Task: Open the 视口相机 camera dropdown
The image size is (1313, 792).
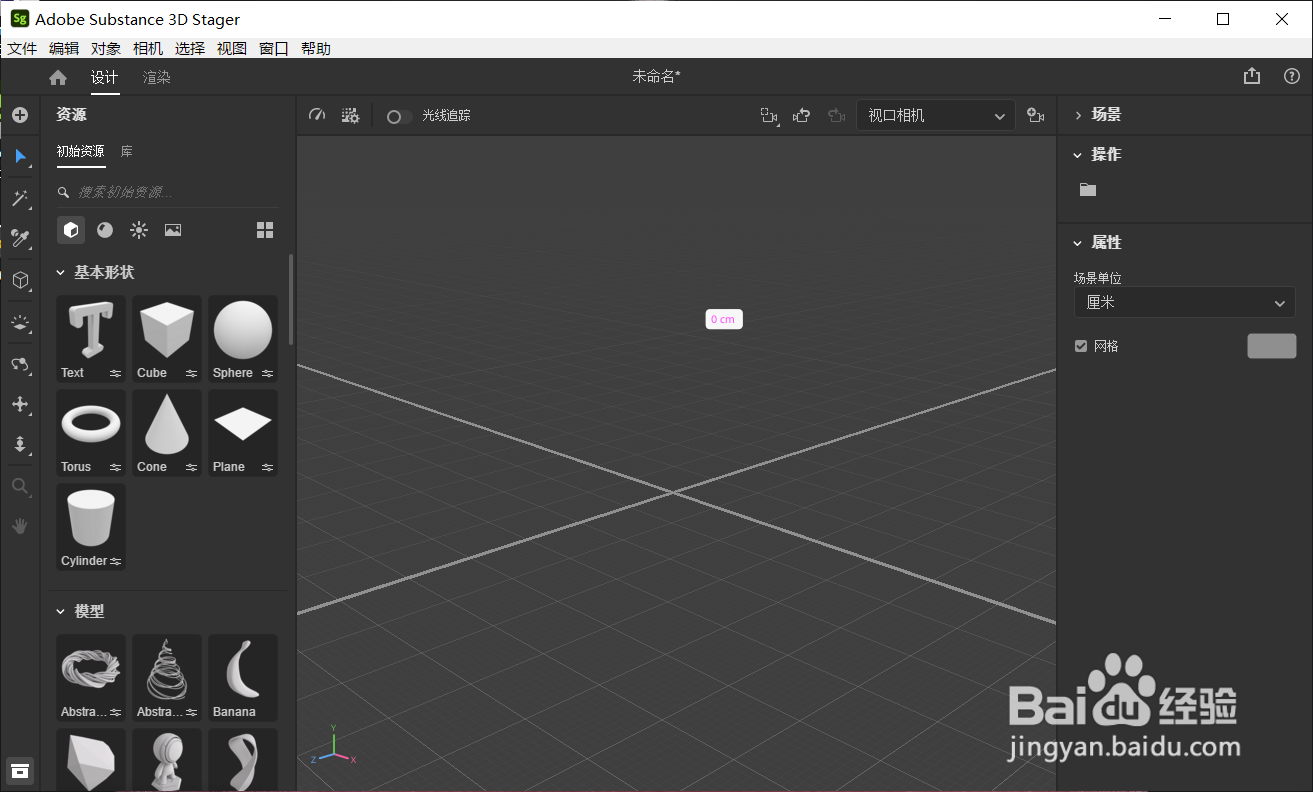Action: [x=934, y=115]
